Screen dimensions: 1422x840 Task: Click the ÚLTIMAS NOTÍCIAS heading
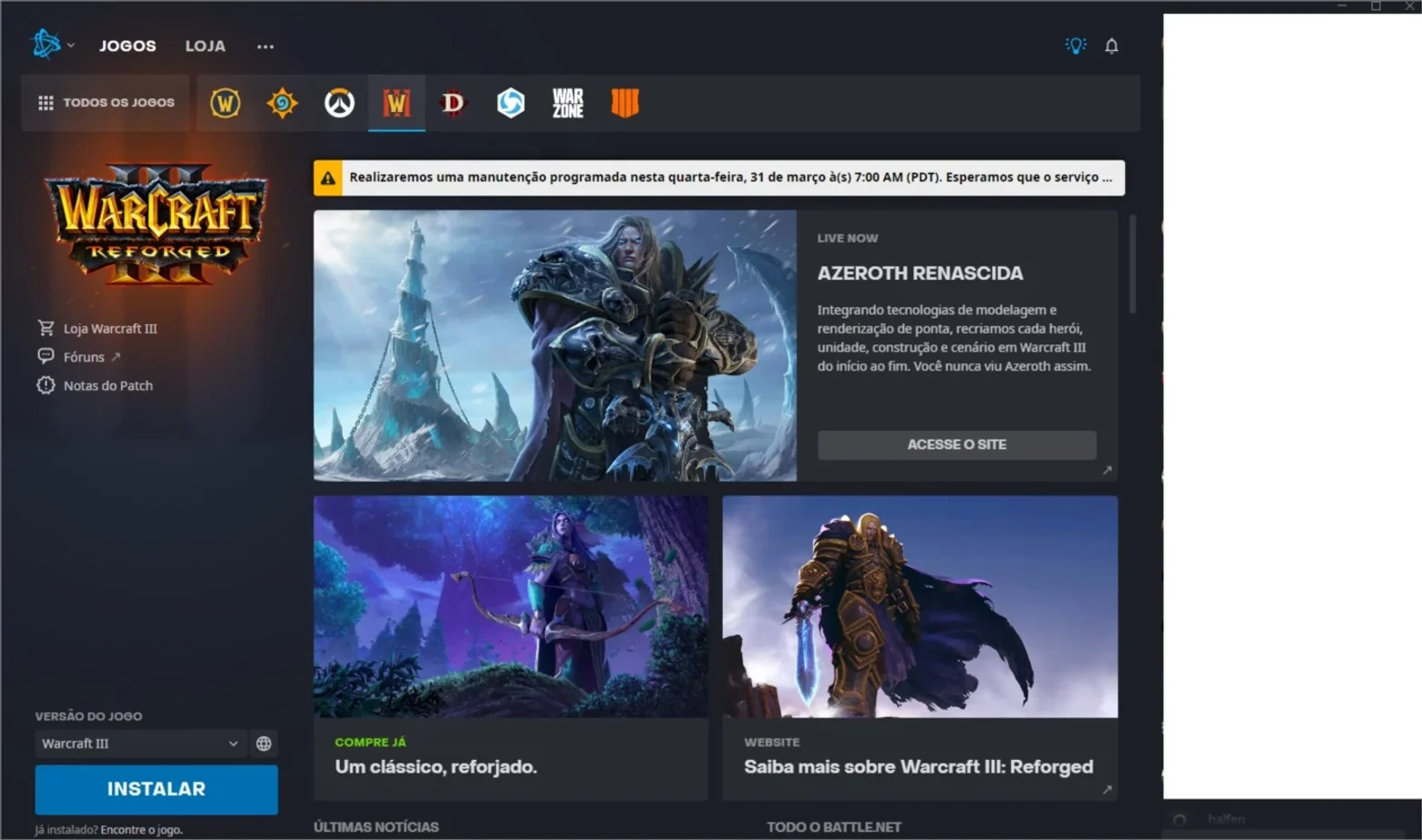(376, 827)
